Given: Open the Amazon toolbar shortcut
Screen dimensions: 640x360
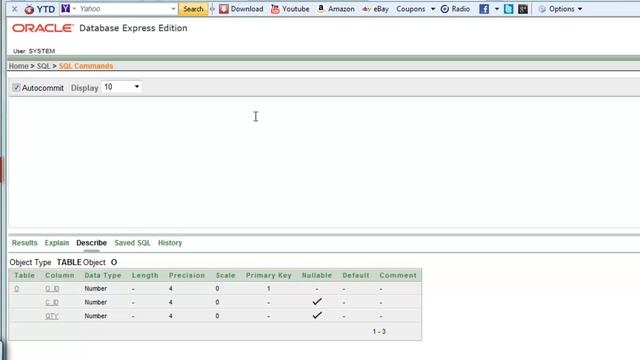Looking at the screenshot, I should (x=336, y=9).
